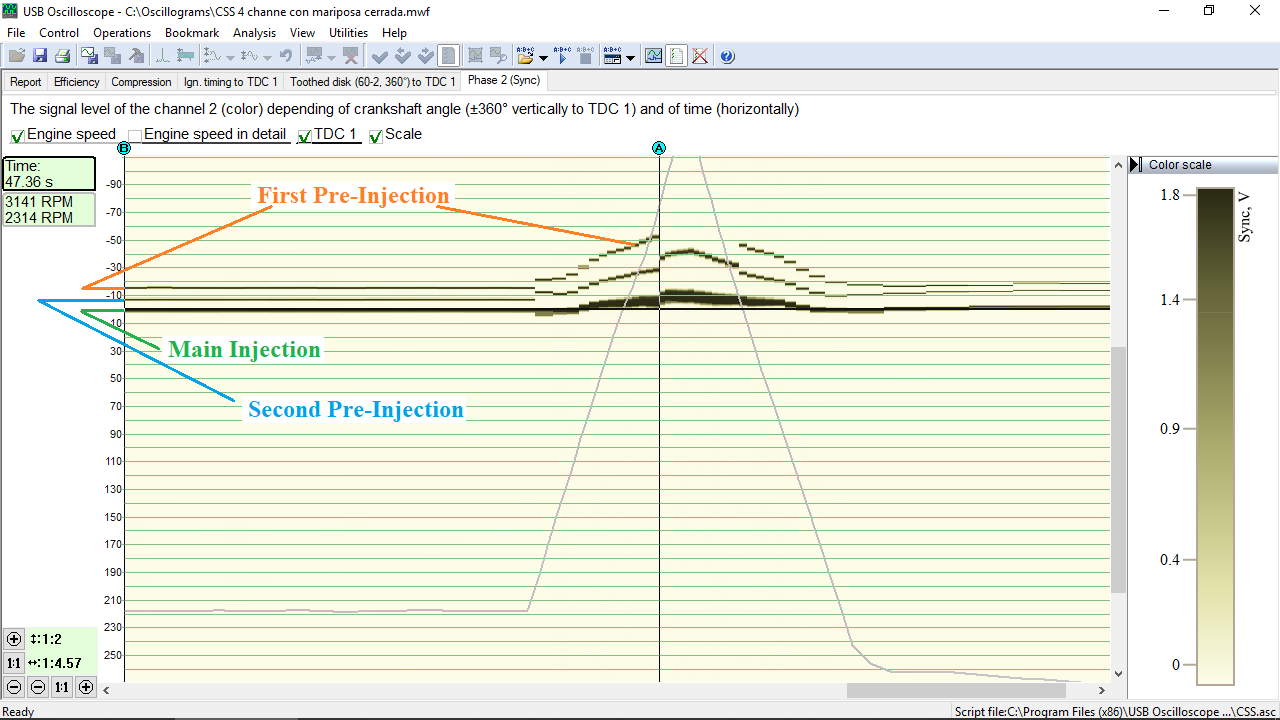This screenshot has width=1280, height=720.
Task: Click the open file folder icon
Action: tap(17, 56)
